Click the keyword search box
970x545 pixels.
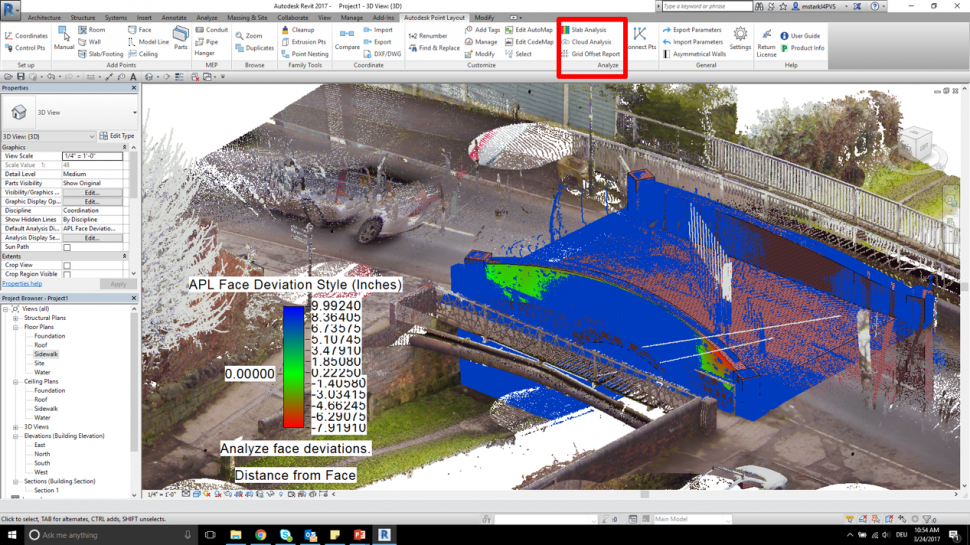[x=706, y=6]
